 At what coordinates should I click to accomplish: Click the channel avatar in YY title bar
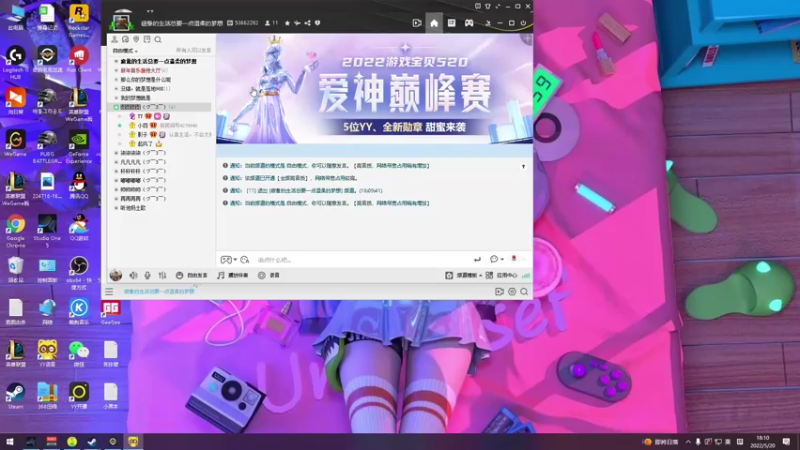121,21
